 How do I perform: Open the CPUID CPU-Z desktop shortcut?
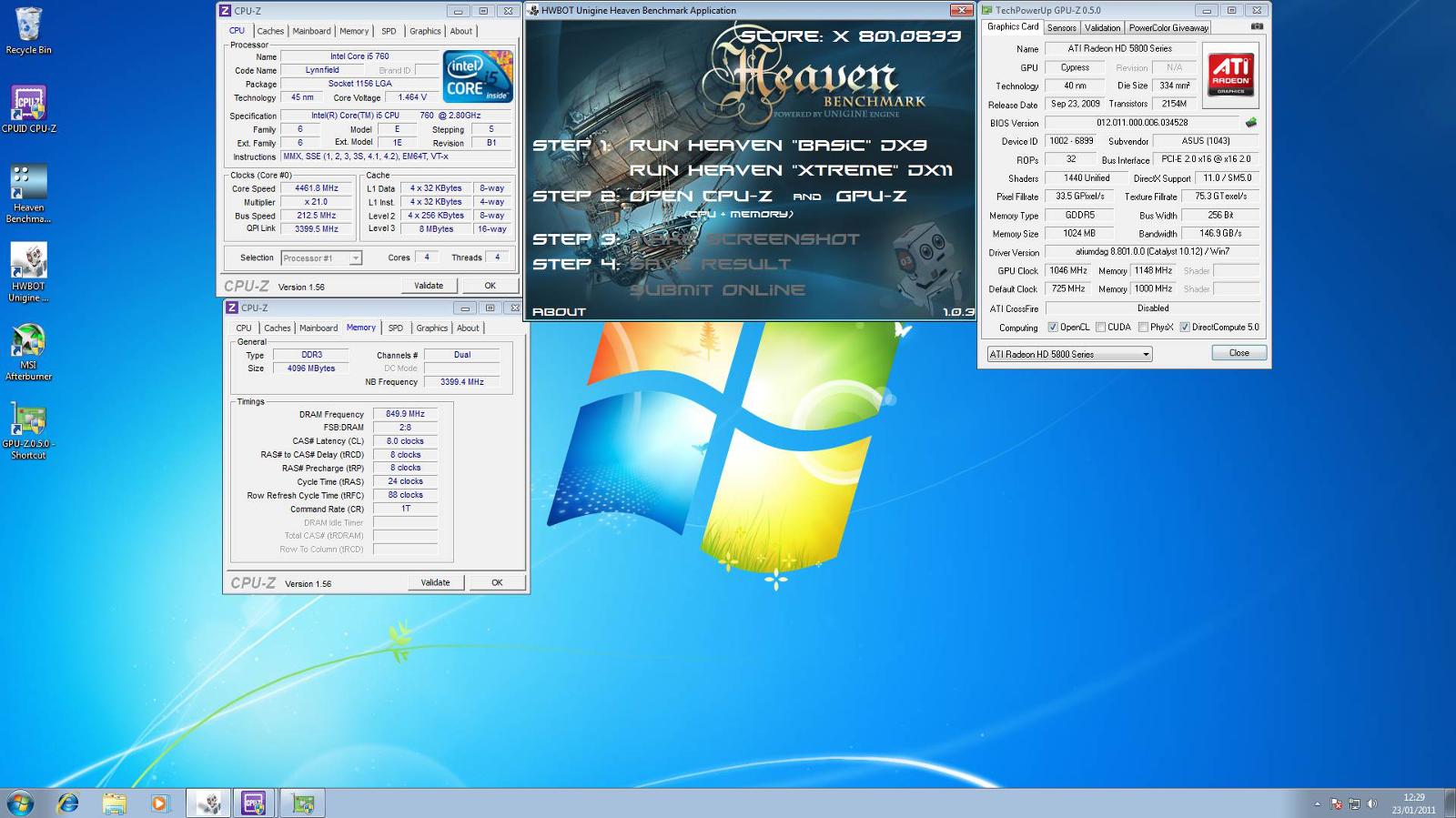pyautogui.click(x=28, y=109)
